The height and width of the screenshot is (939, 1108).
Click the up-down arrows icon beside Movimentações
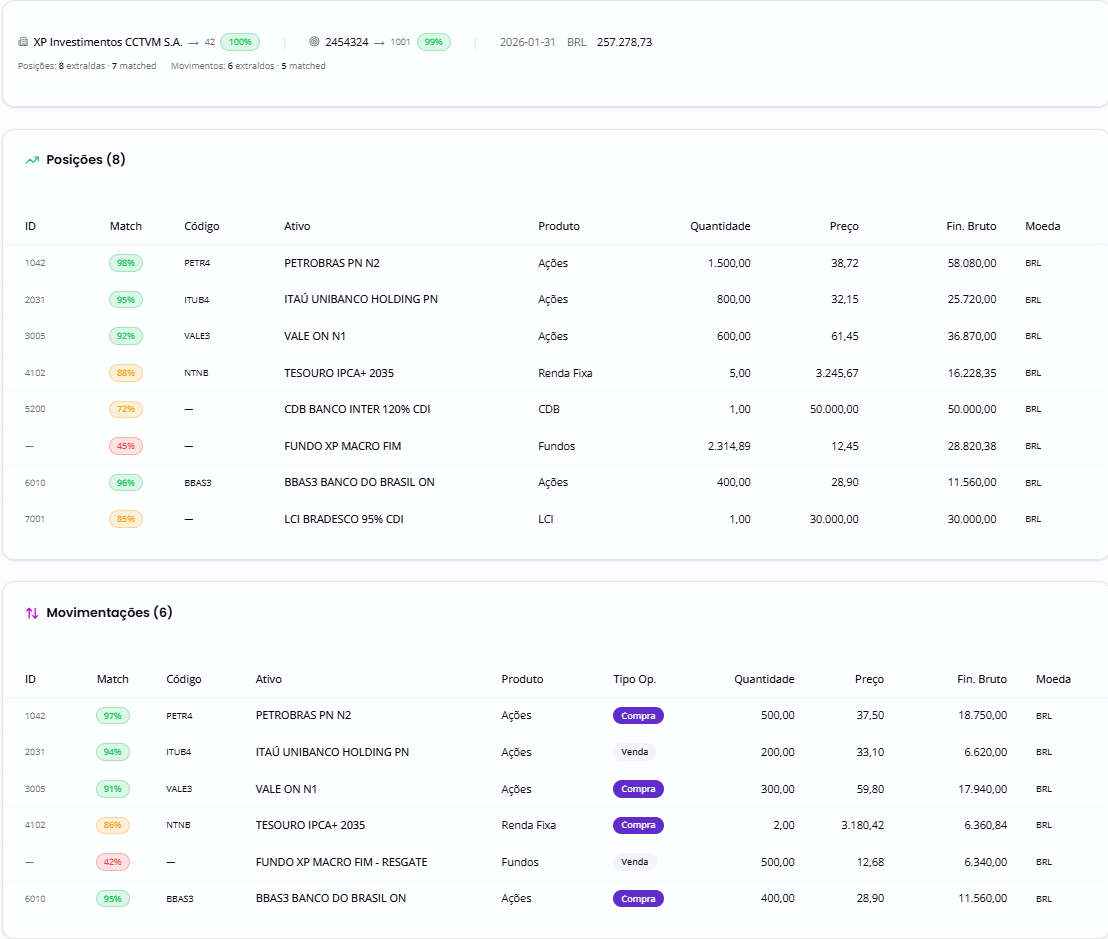32,613
